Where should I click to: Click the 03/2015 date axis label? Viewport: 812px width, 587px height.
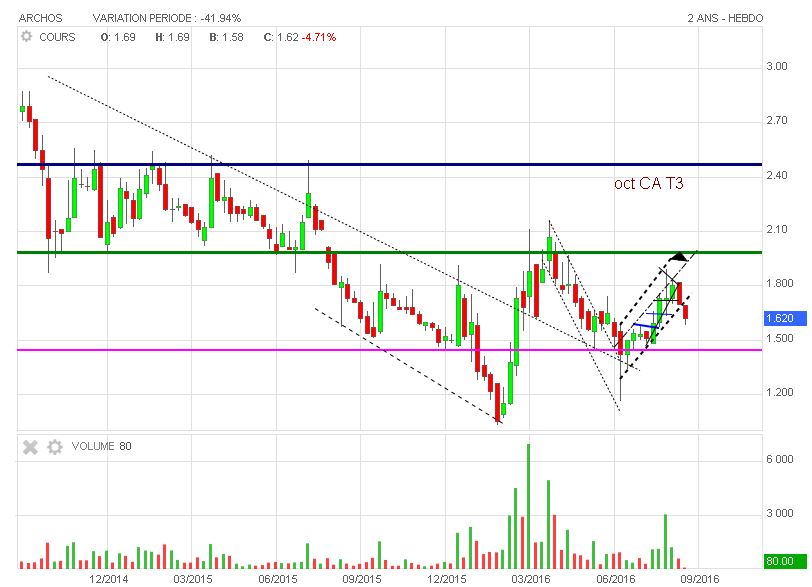pyautogui.click(x=193, y=579)
